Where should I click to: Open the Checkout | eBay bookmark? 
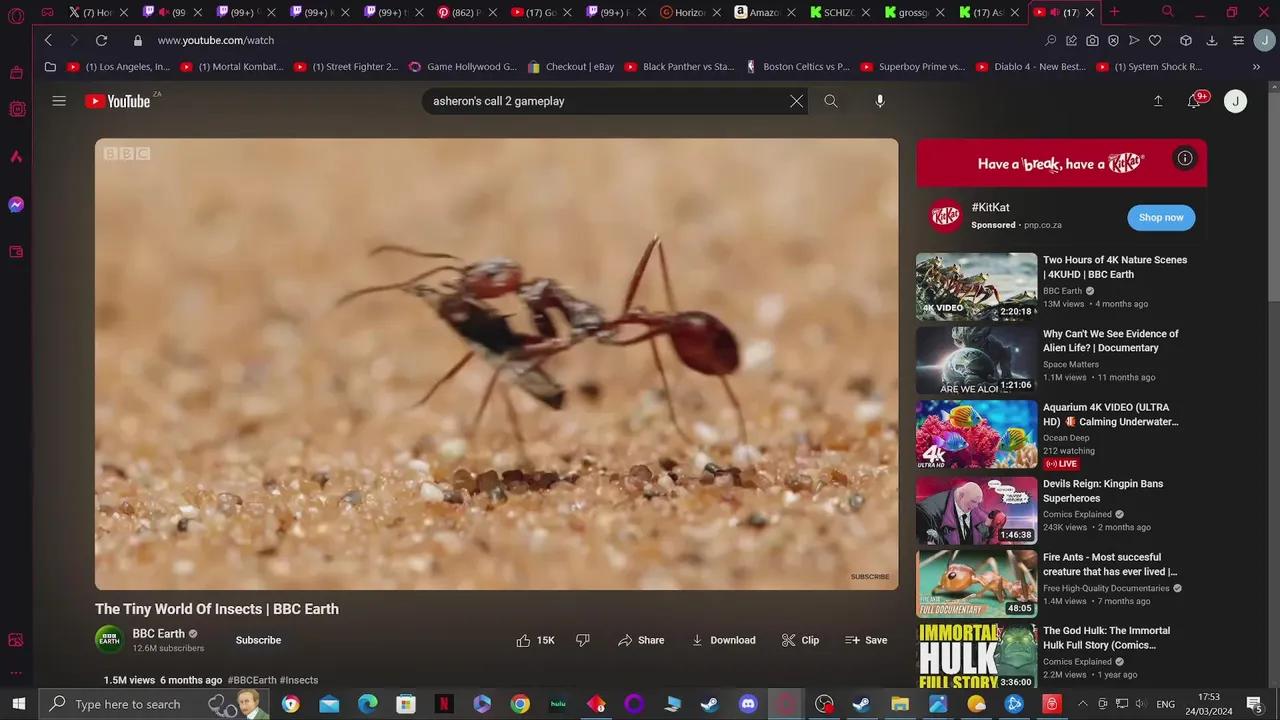point(571,67)
